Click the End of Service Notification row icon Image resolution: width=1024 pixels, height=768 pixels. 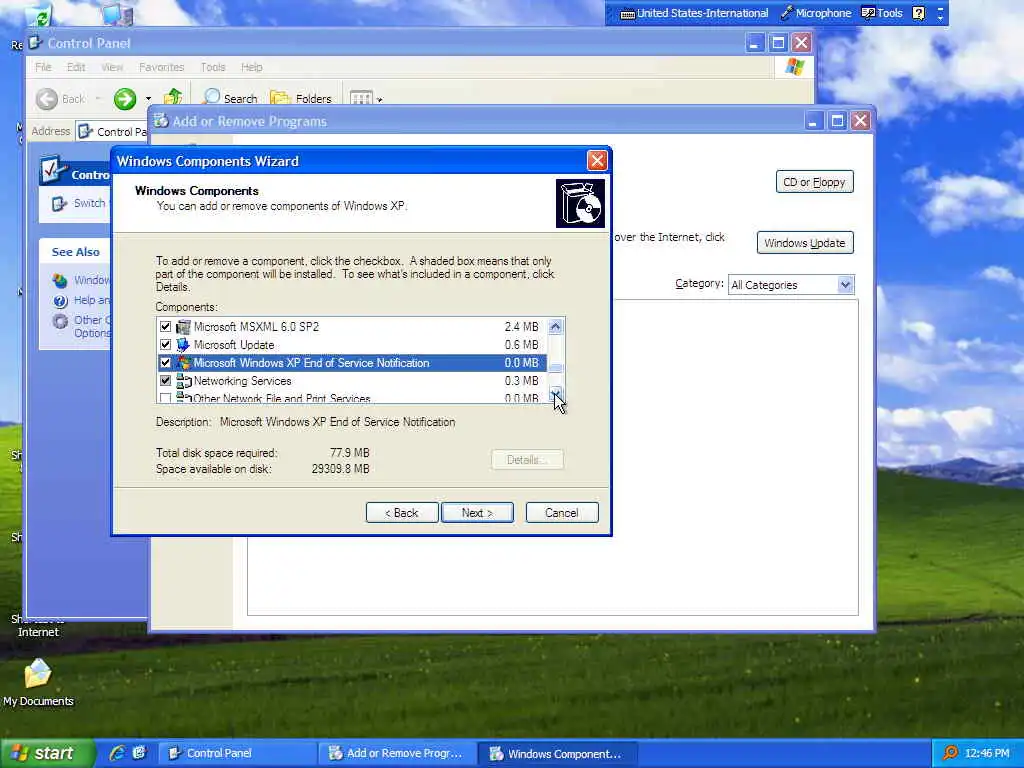coord(184,362)
